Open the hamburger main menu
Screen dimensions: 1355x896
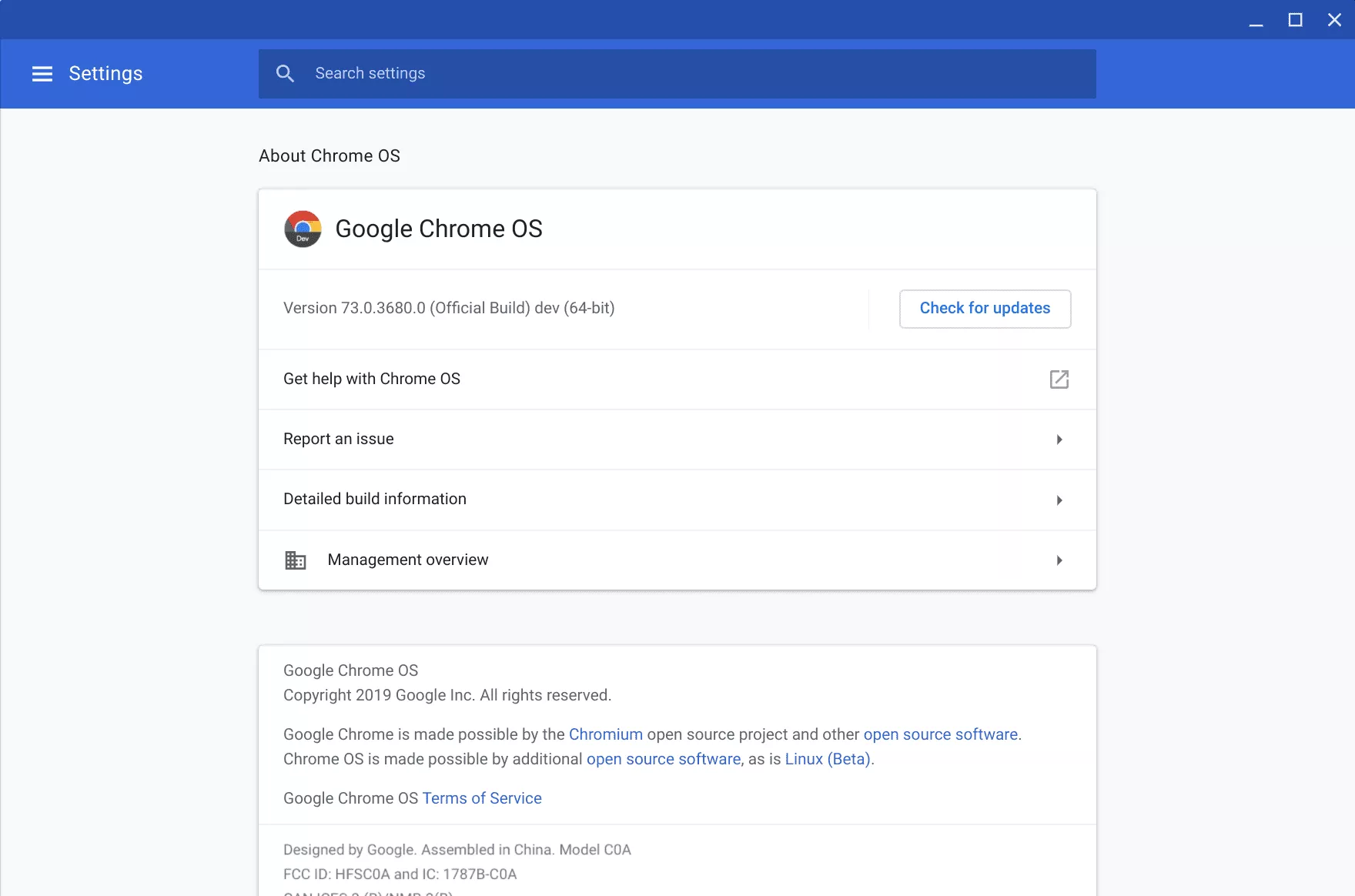[42, 74]
